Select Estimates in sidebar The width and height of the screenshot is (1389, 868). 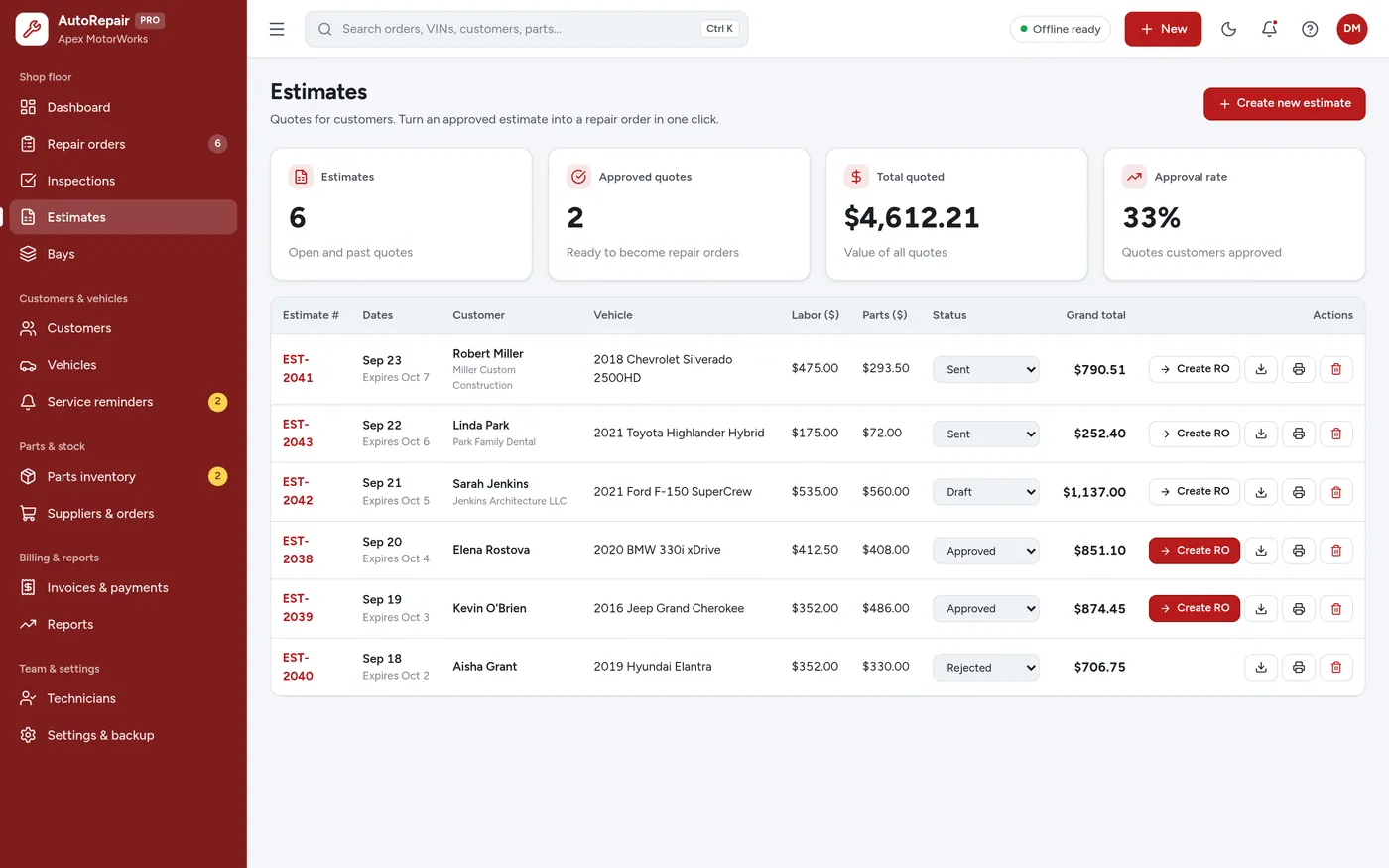[123, 217]
